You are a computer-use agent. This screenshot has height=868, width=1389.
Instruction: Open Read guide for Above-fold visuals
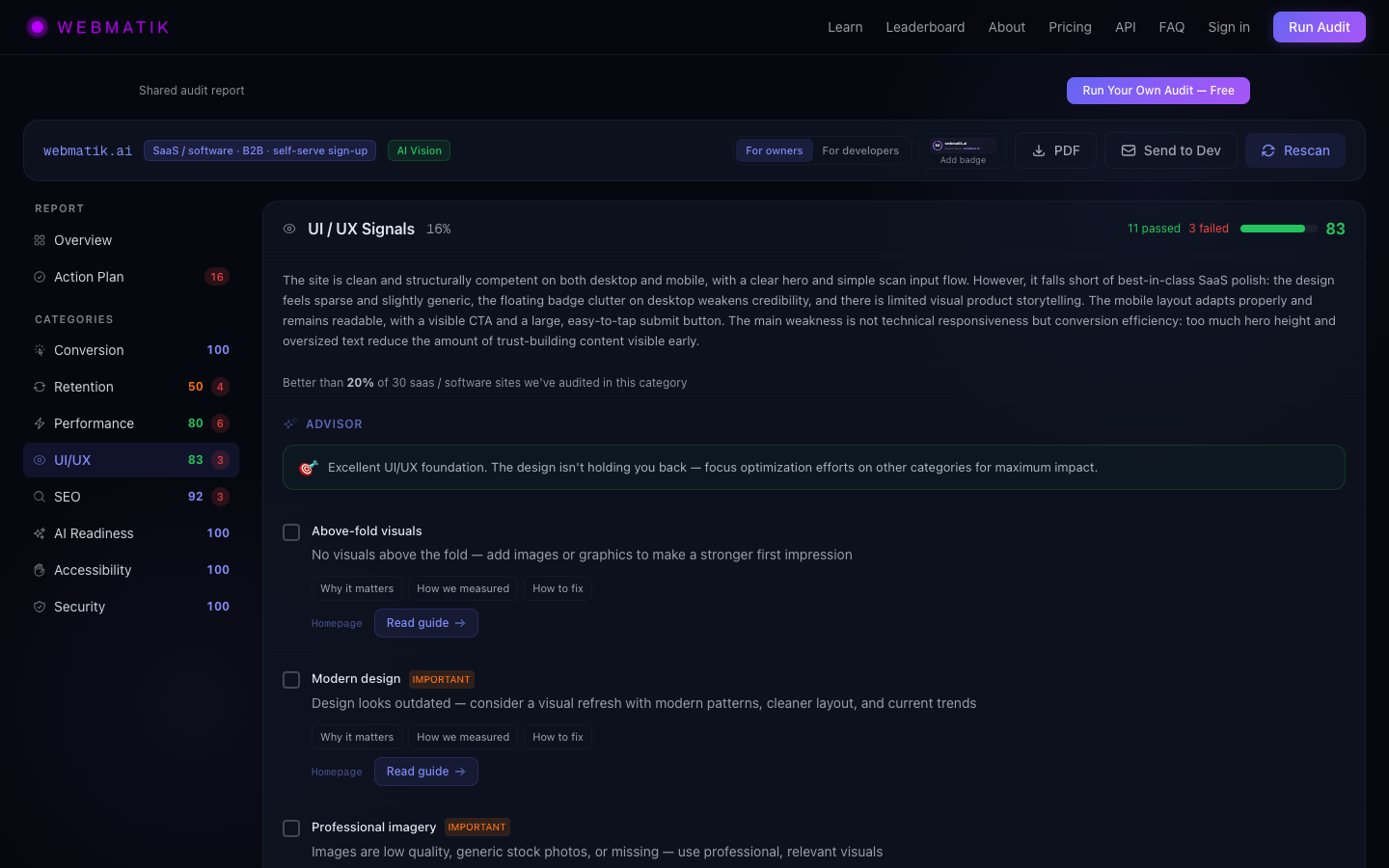[x=426, y=623]
